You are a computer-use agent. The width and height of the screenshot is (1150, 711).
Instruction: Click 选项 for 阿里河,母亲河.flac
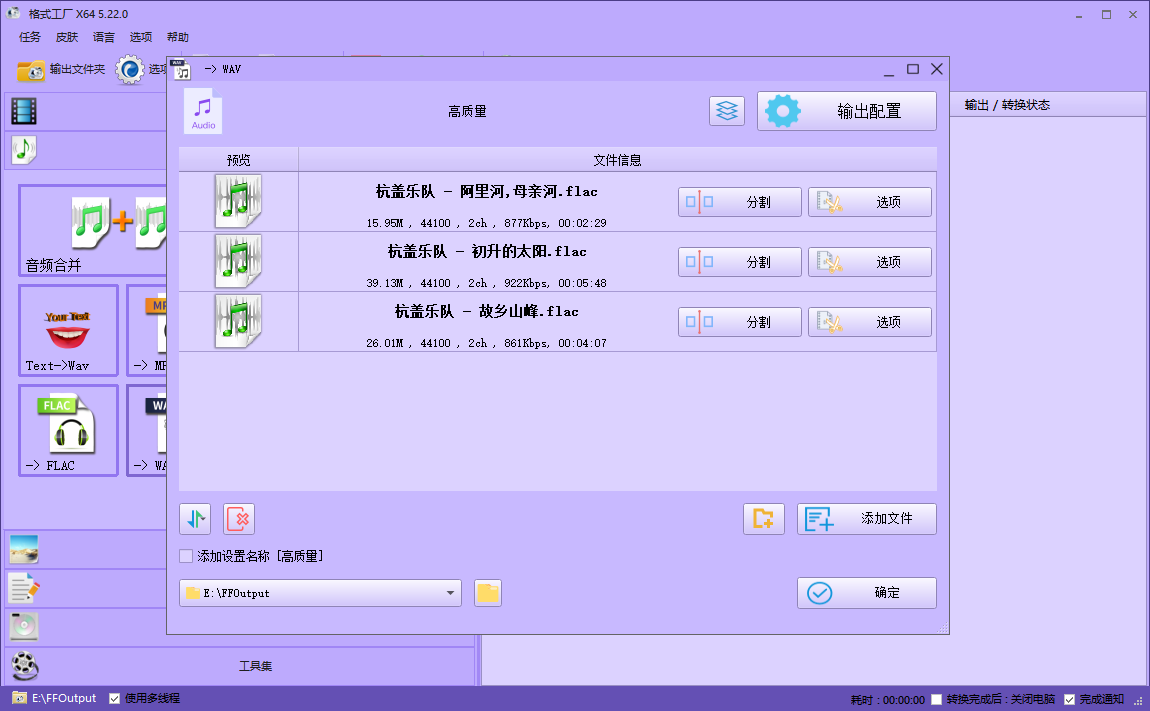tap(870, 202)
